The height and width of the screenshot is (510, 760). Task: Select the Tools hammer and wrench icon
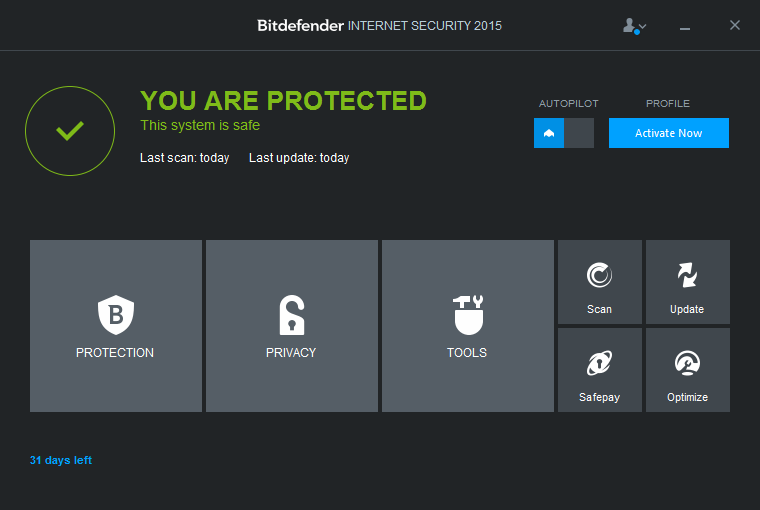click(x=467, y=315)
